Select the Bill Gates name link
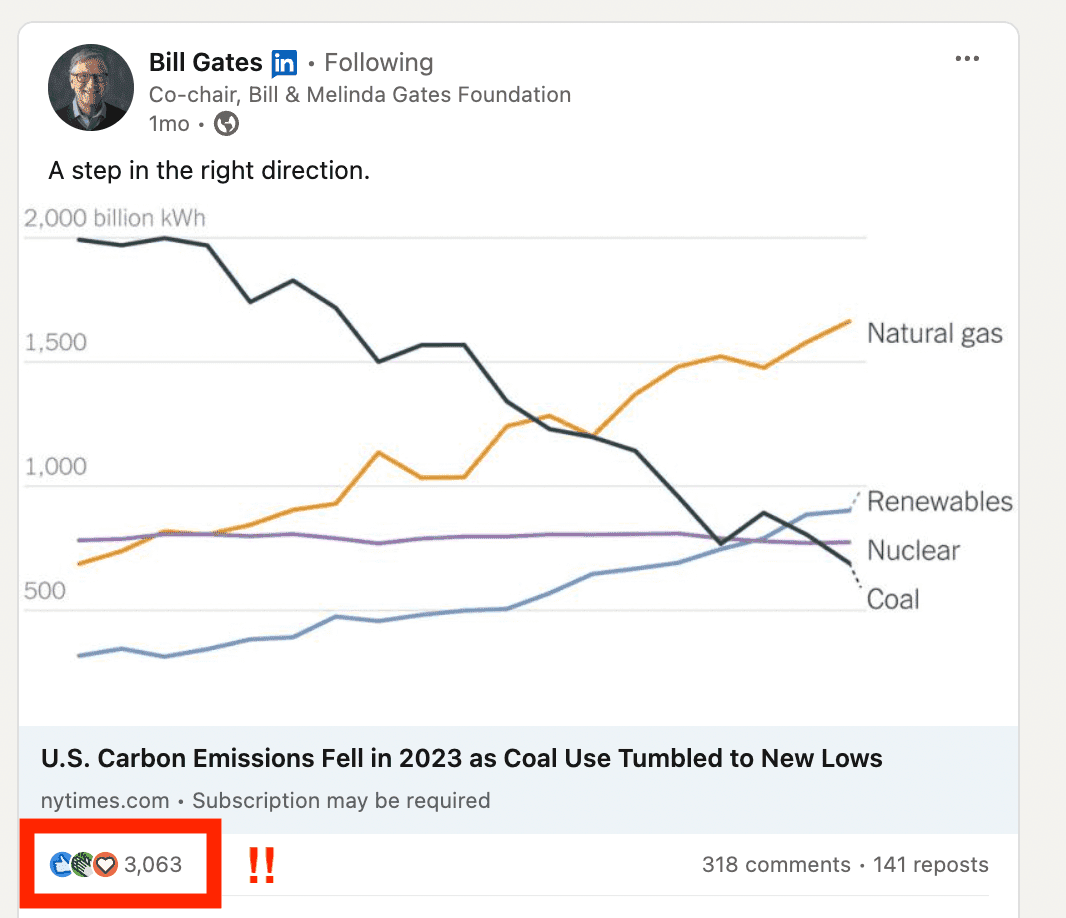 pos(207,62)
